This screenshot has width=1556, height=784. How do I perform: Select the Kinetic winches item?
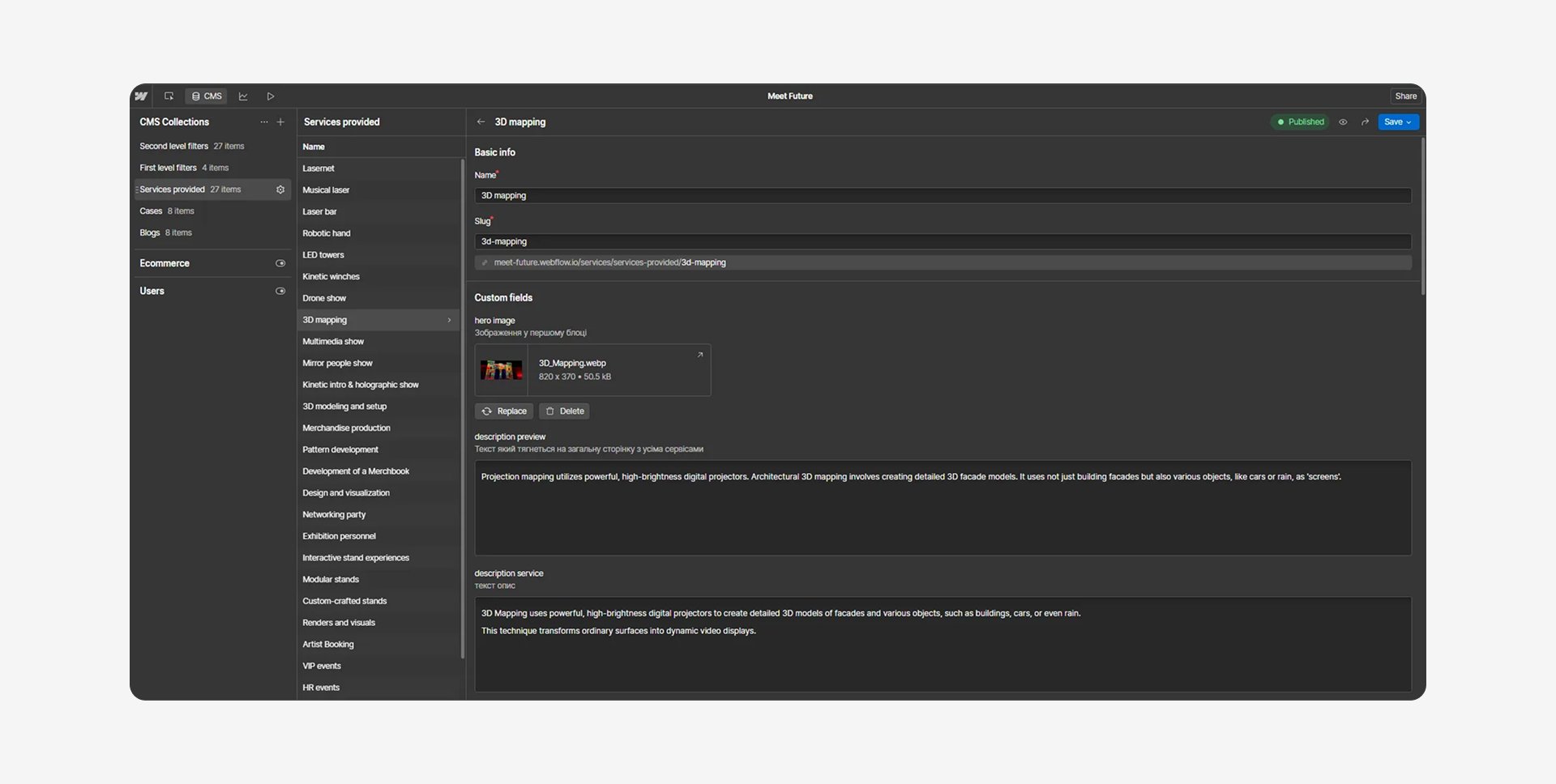(378, 277)
